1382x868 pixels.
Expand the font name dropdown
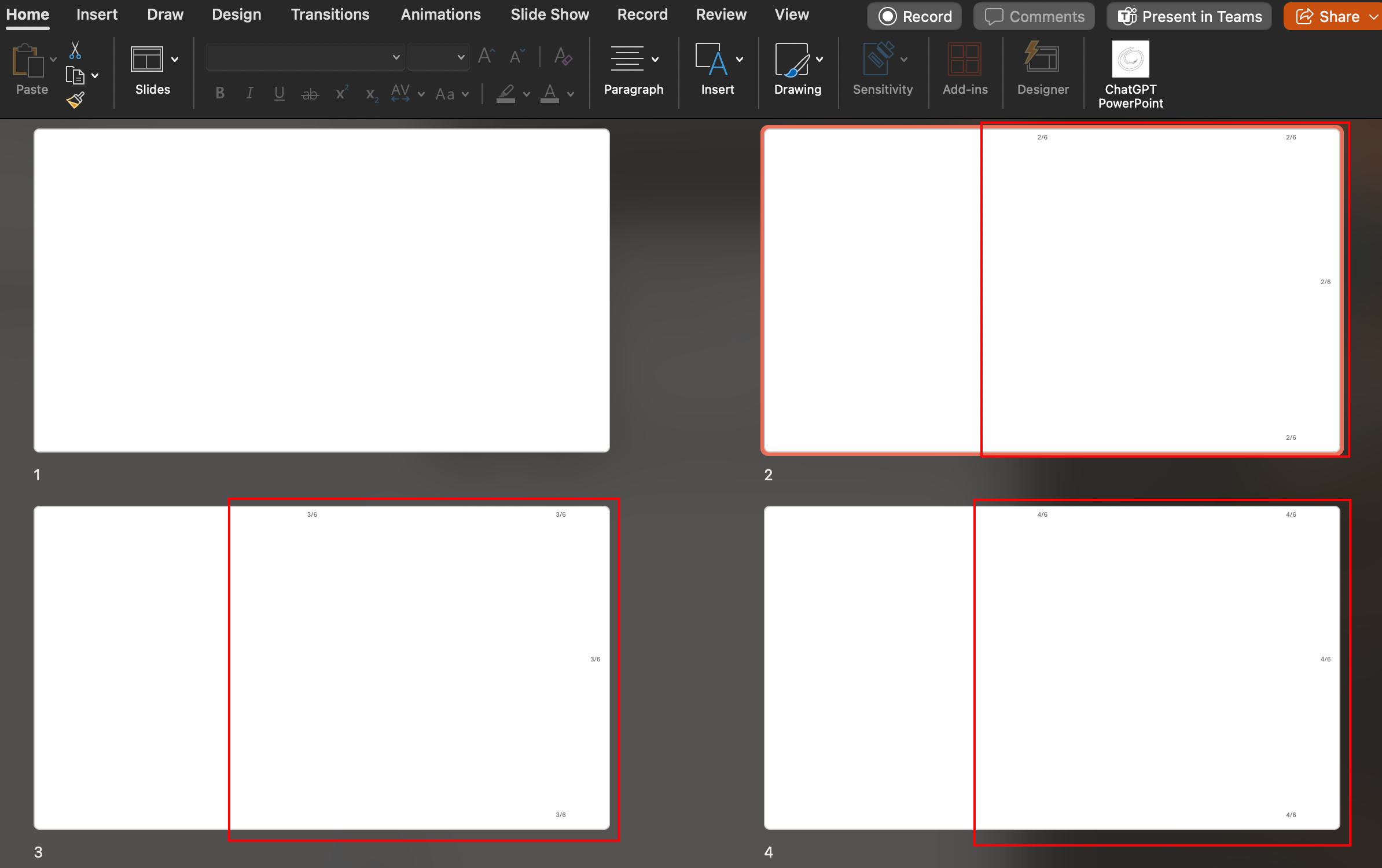coord(396,57)
